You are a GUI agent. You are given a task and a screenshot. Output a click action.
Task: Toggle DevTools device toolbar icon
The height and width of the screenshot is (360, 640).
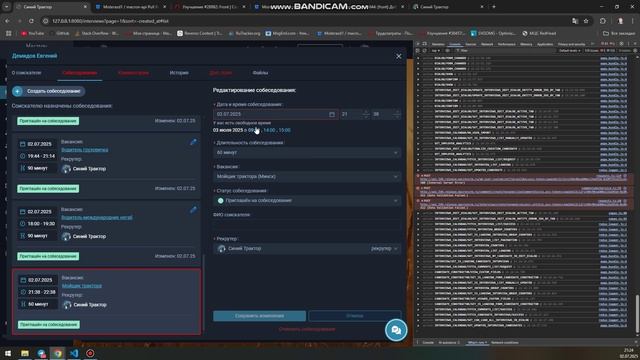[x=424, y=44]
